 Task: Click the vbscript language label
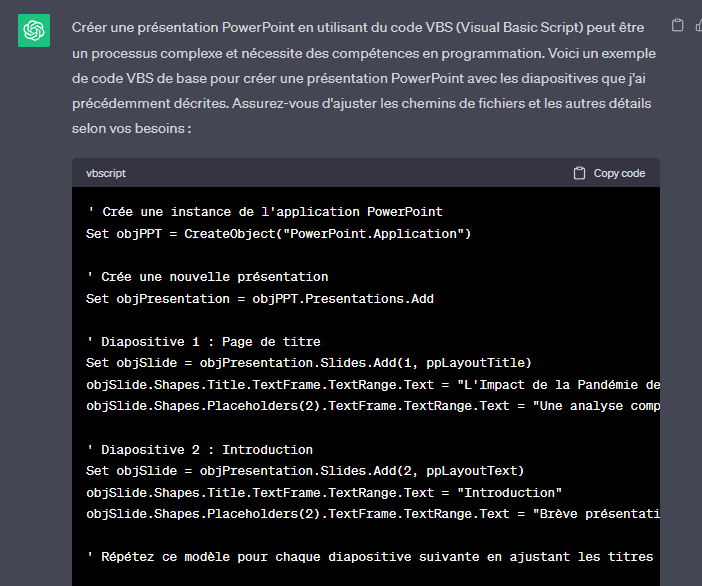[106, 173]
